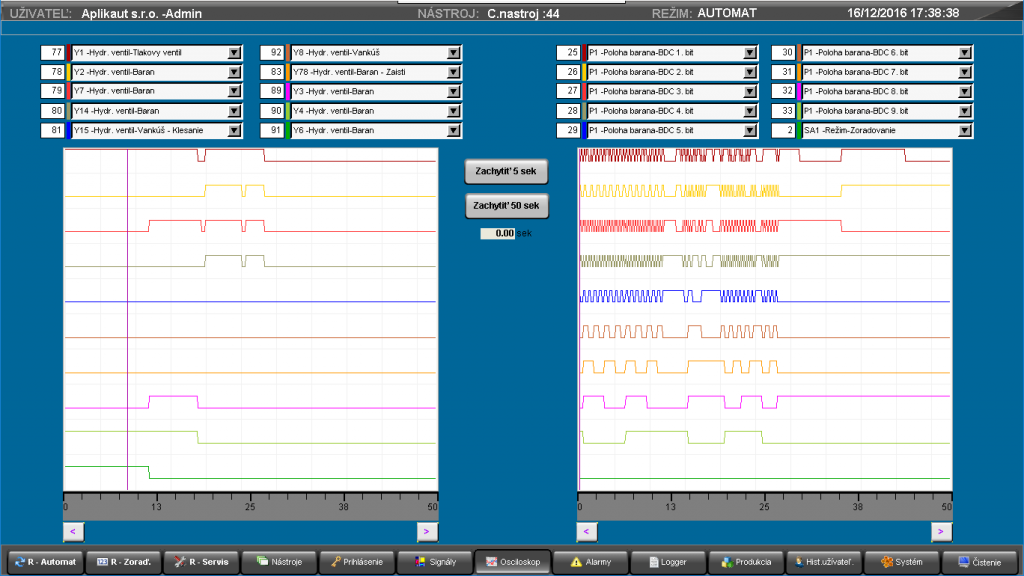The height and width of the screenshot is (576, 1024).
Task: Switch to the R - Servis tab
Action: point(201,562)
